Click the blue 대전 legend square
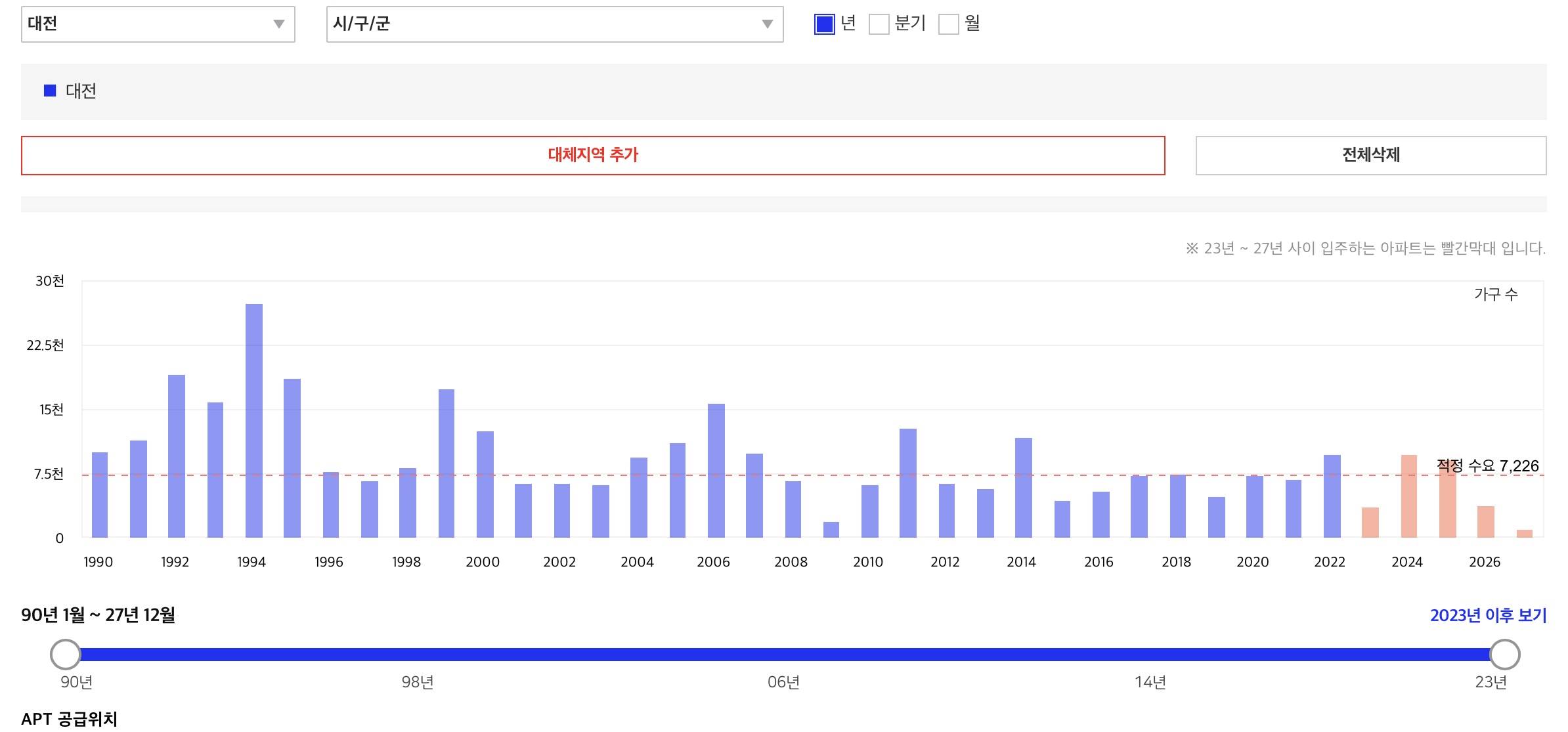 tap(50, 91)
